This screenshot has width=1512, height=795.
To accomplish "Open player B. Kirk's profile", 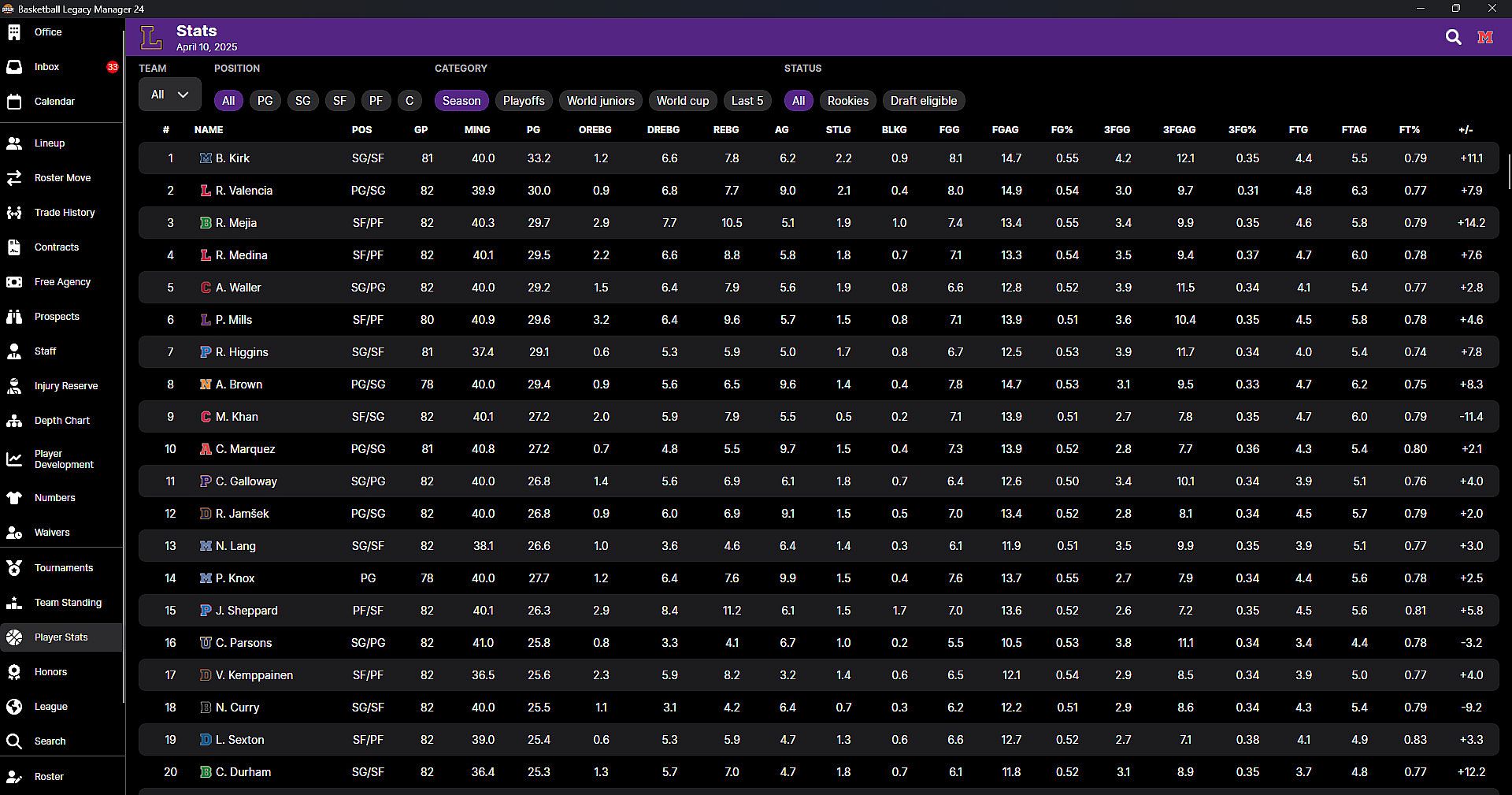I will click(232, 158).
